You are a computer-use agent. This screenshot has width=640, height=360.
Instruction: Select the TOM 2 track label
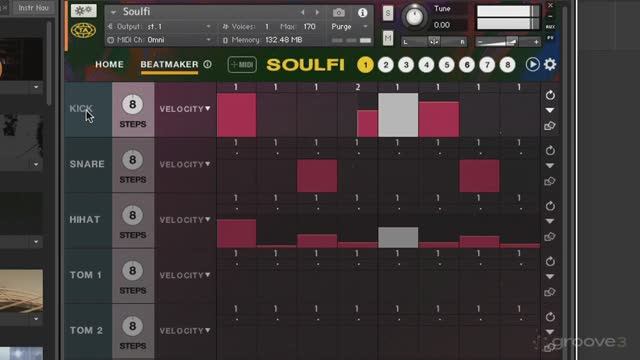pyautogui.click(x=86, y=330)
